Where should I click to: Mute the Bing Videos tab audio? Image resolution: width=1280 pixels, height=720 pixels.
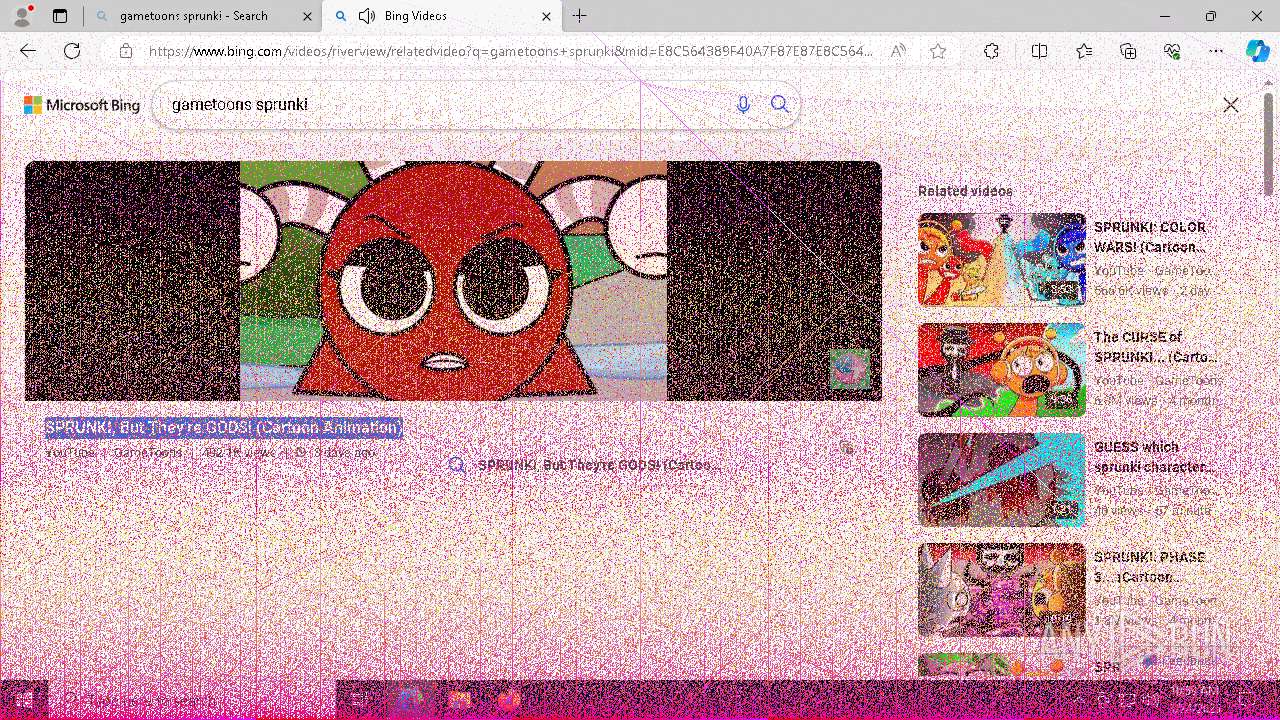pyautogui.click(x=367, y=16)
